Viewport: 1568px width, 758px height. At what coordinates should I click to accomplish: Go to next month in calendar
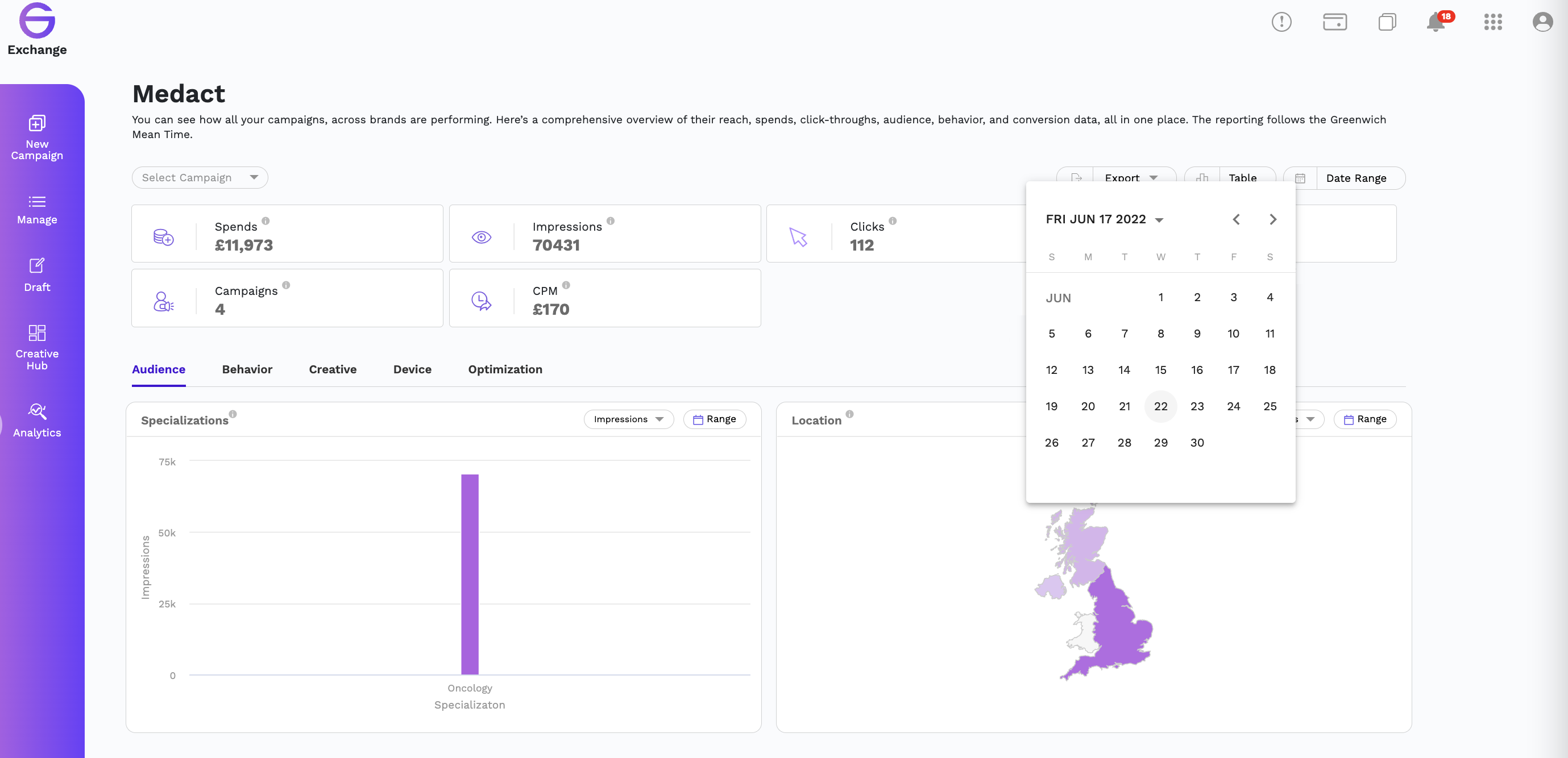coord(1272,219)
